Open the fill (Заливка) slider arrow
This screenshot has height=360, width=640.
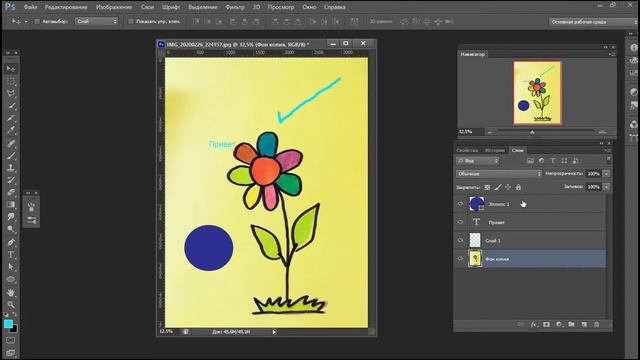(x=607, y=187)
